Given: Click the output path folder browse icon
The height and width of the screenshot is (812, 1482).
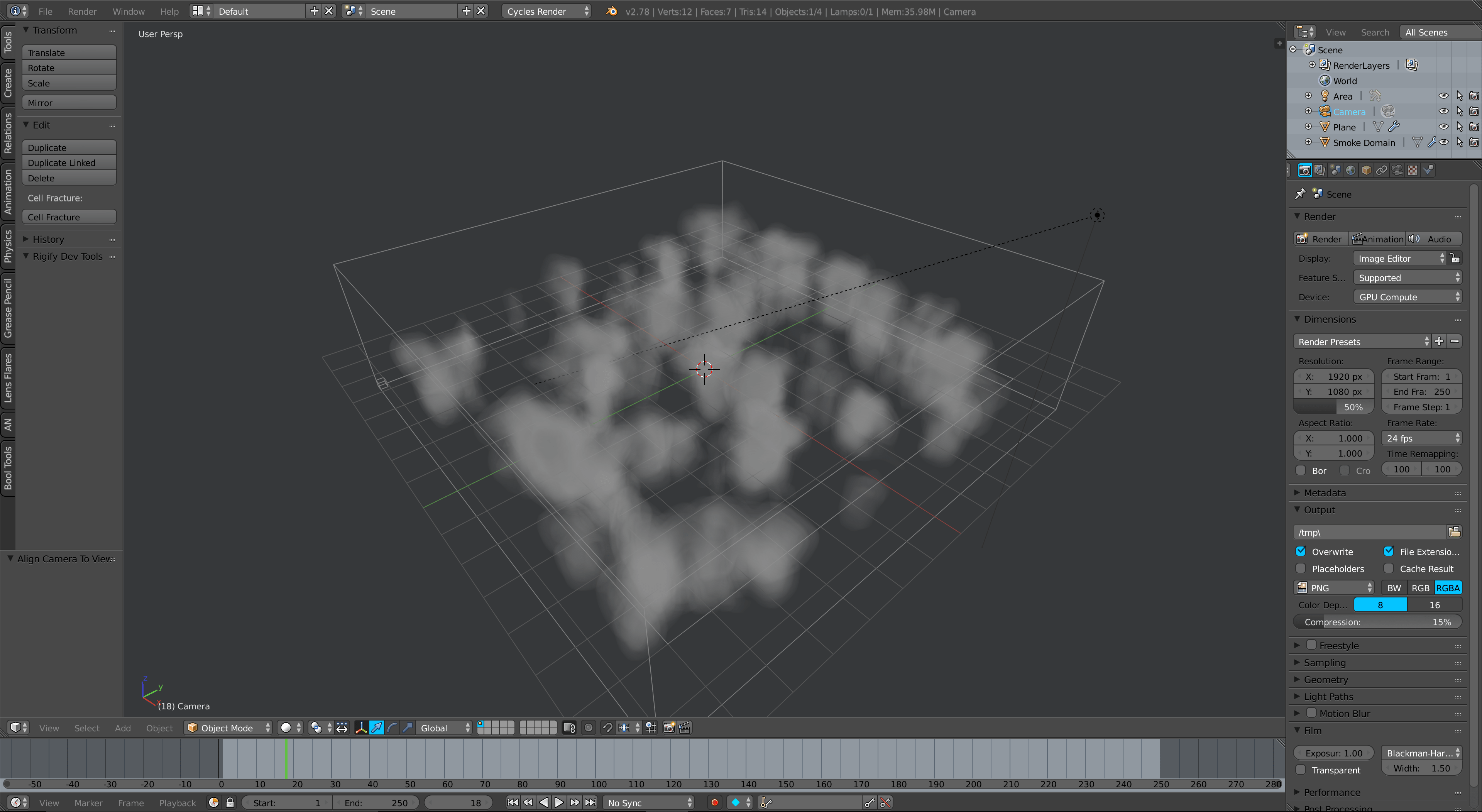Looking at the screenshot, I should pyautogui.click(x=1454, y=532).
